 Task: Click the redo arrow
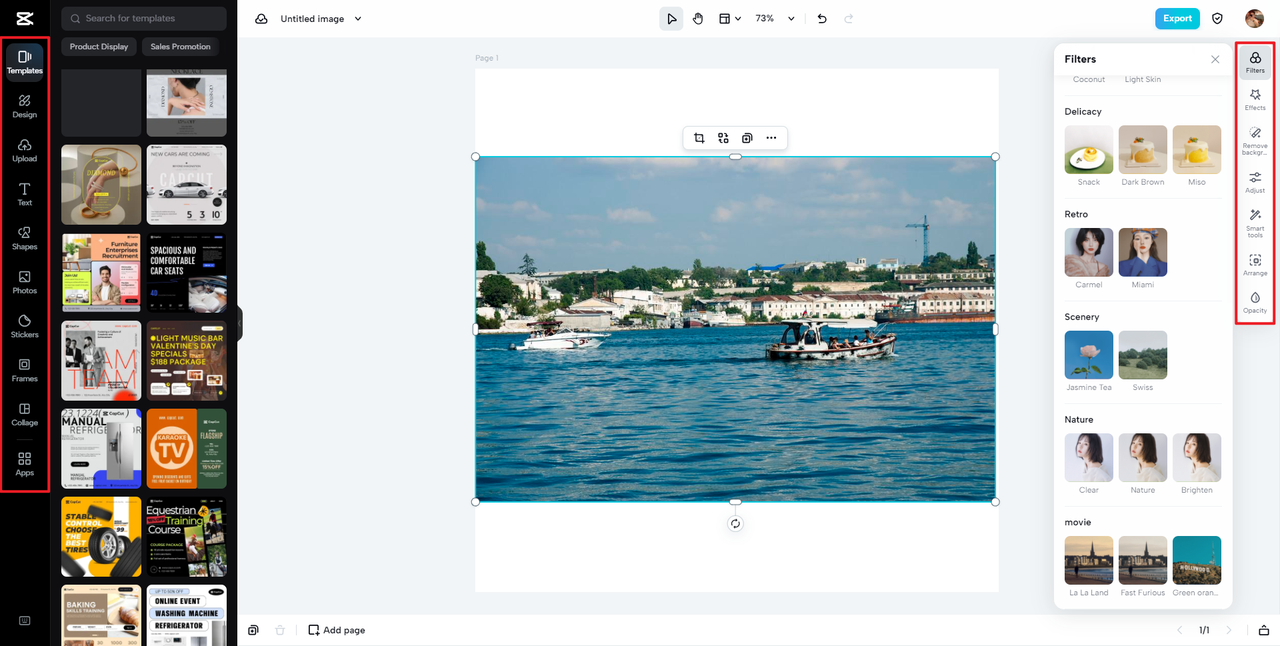pos(849,18)
